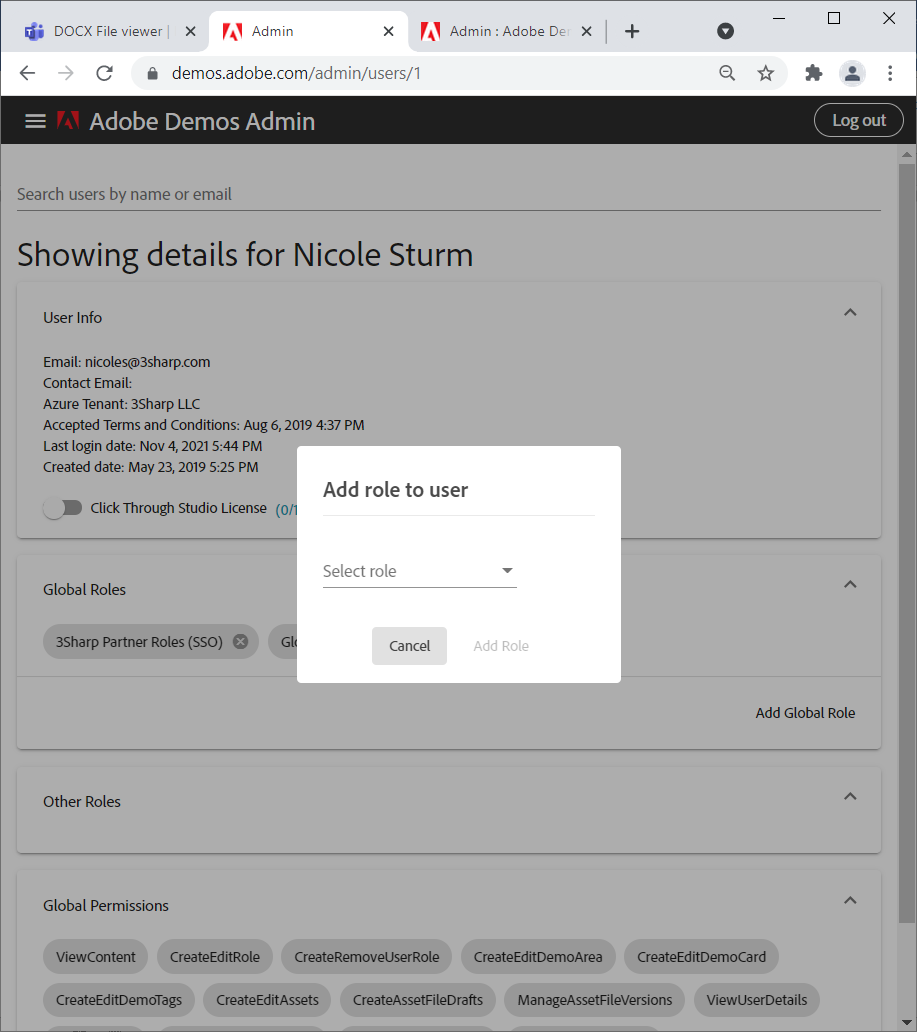
Task: Click the Add Role button
Action: click(x=501, y=646)
